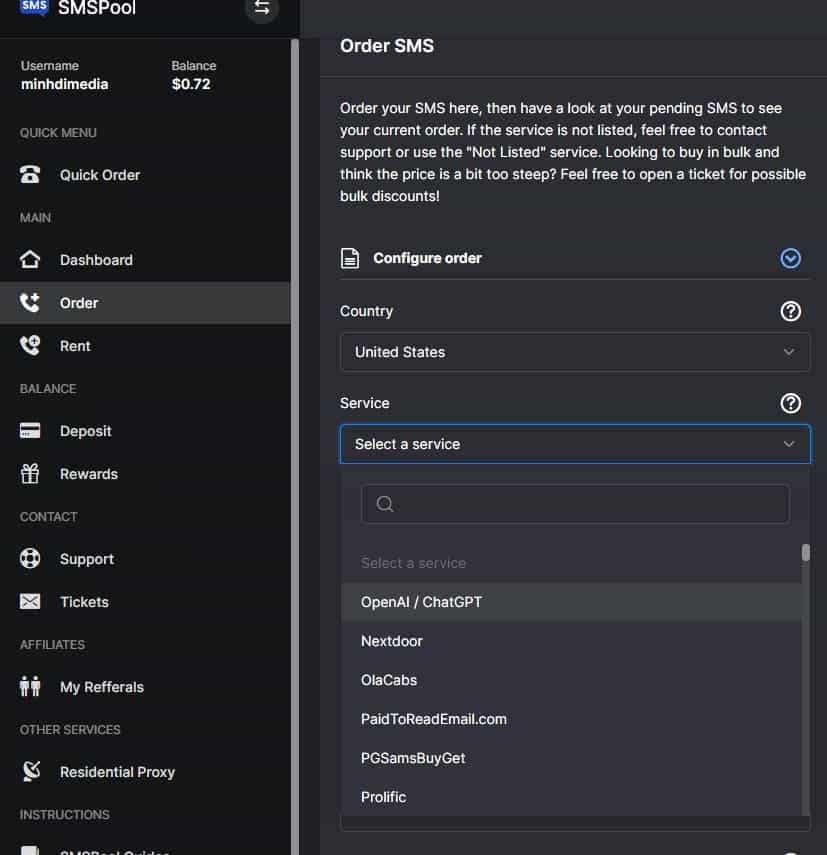
Task: Focus the service search field
Action: (x=575, y=504)
